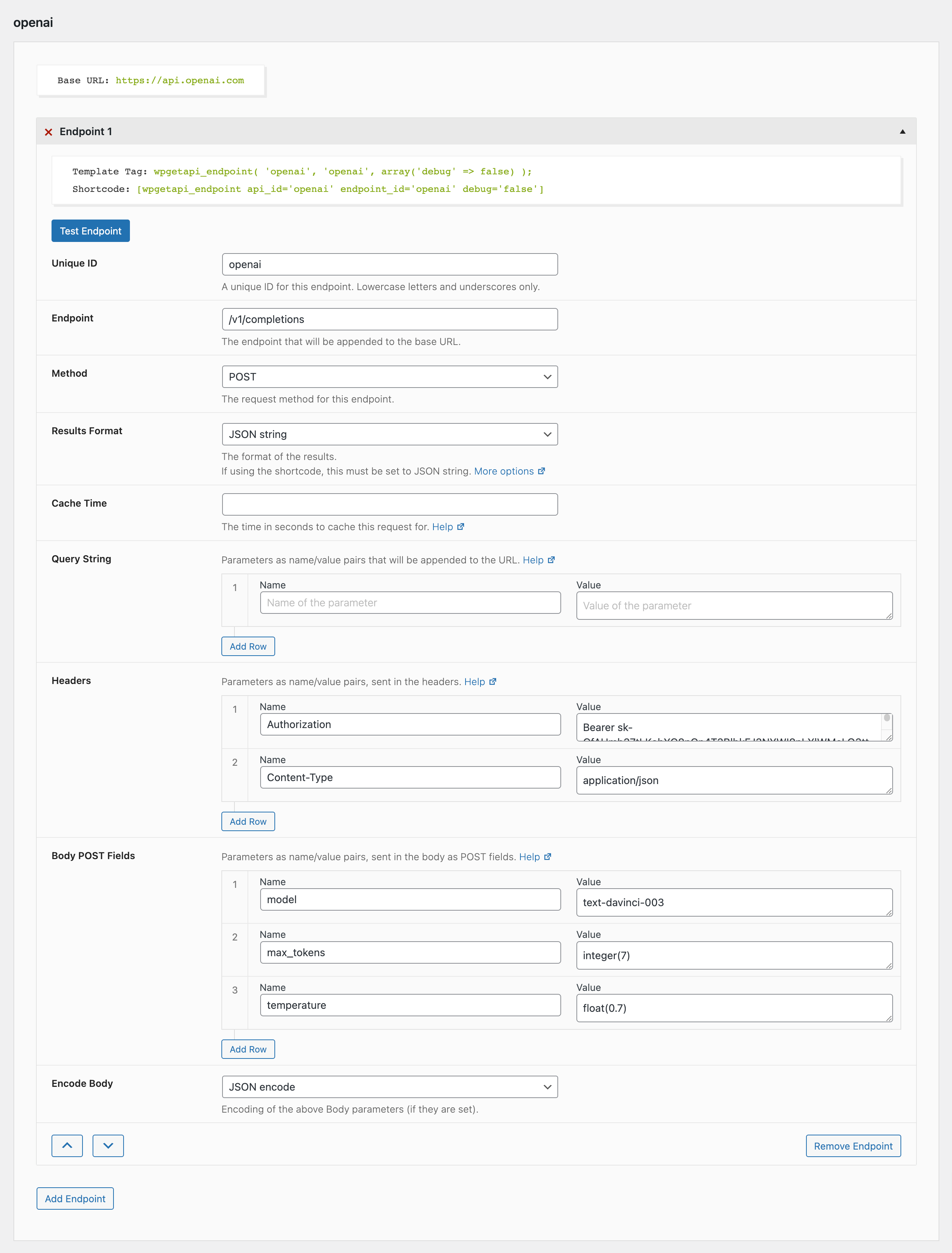Click the Remove Endpoint button
This screenshot has width=952, height=1253.
[x=853, y=1146]
